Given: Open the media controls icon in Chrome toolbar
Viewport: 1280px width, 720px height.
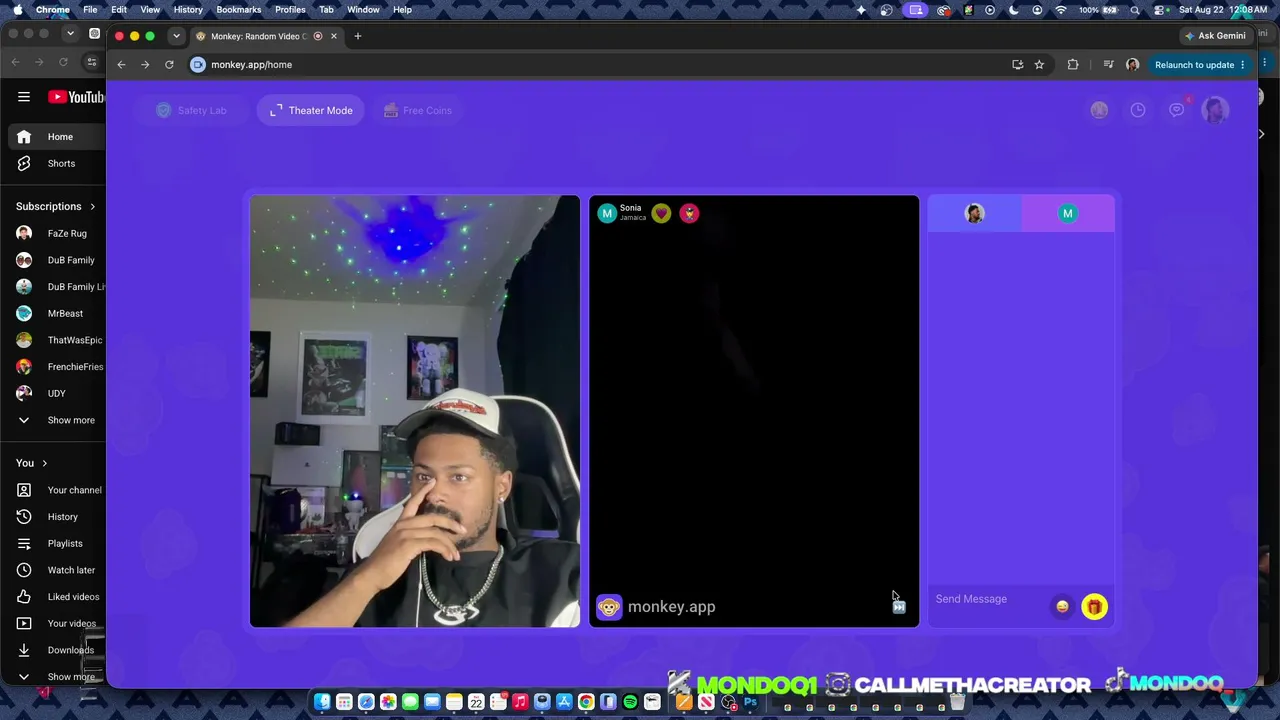Looking at the screenshot, I should pyautogui.click(x=1108, y=65).
